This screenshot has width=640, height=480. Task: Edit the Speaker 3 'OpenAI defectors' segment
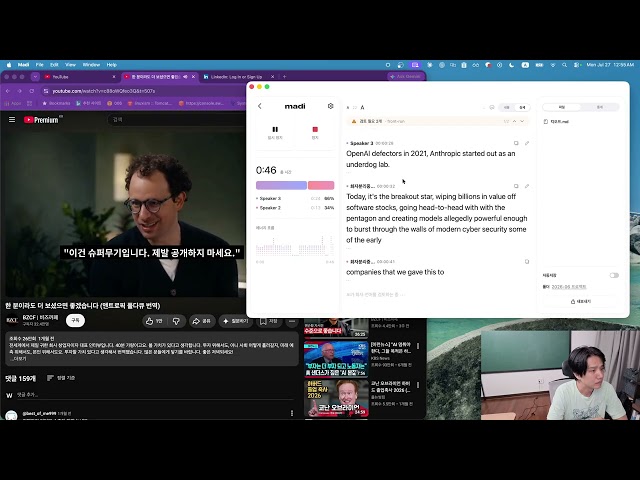coord(527,143)
